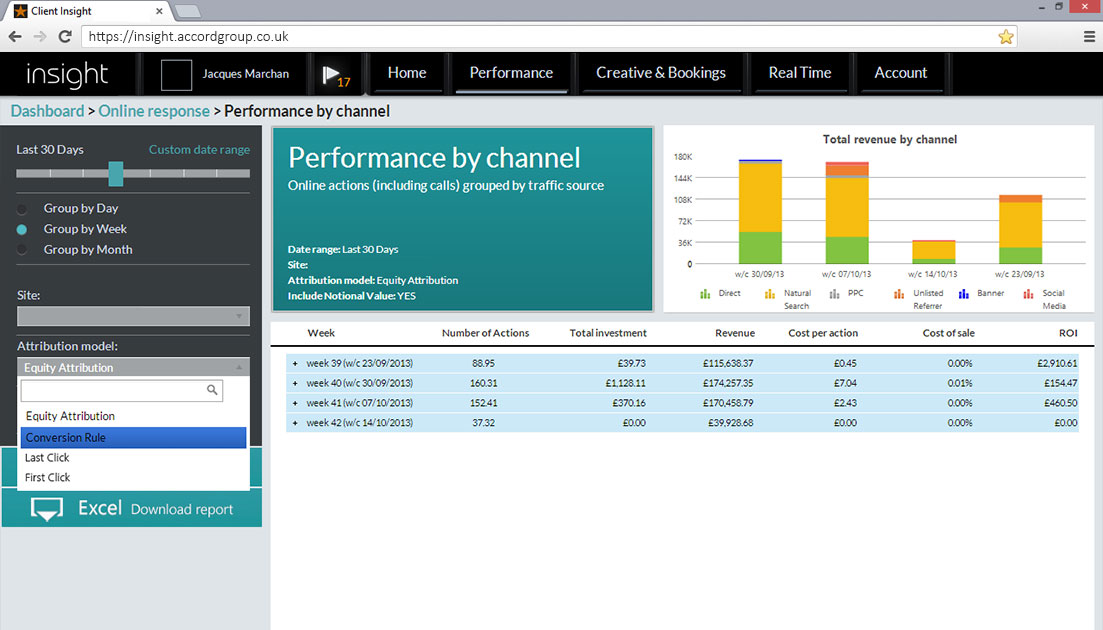Toggle the Banner legend icon
Image resolution: width=1103 pixels, height=630 pixels.
click(x=964, y=294)
